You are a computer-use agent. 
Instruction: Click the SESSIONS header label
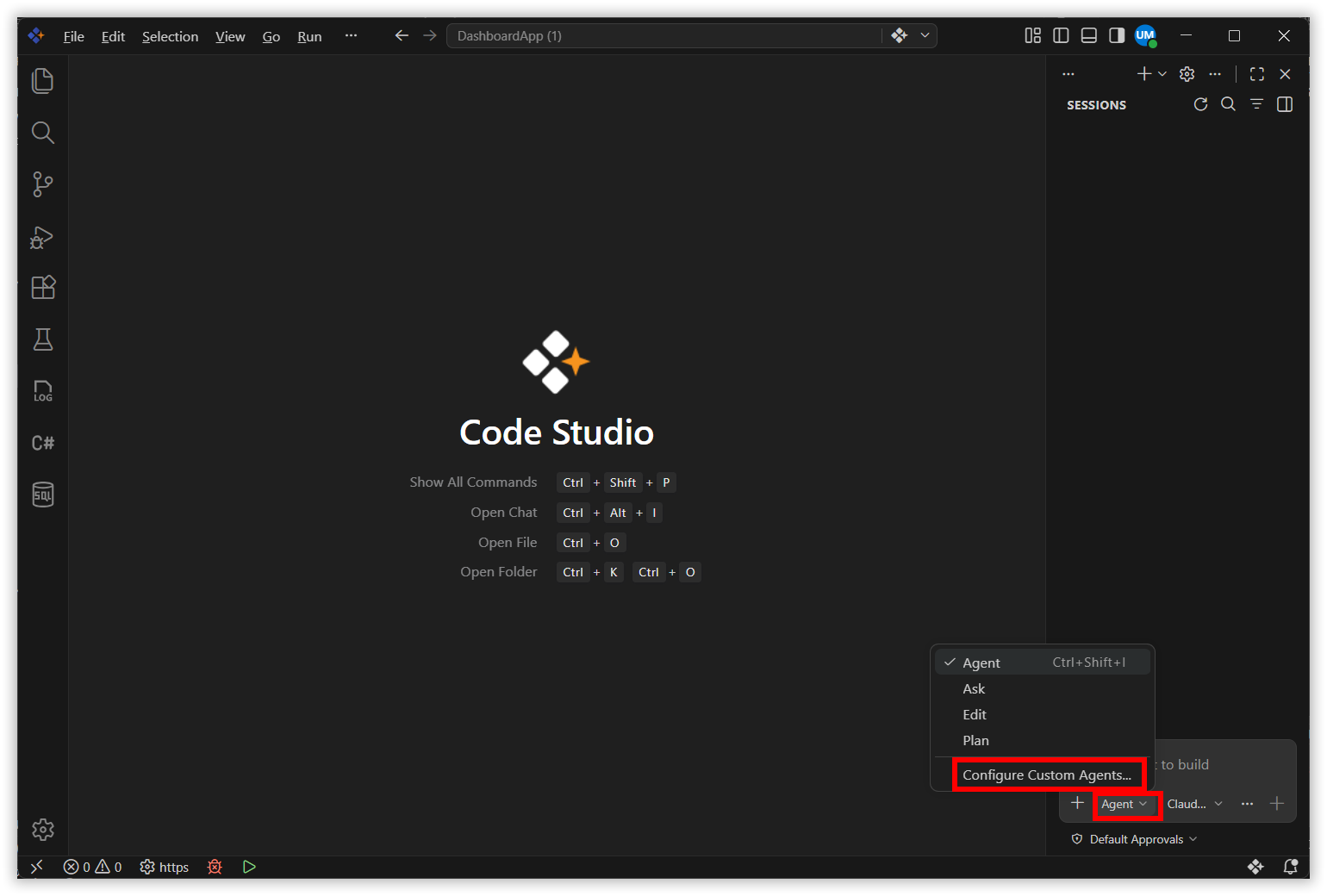1096,105
